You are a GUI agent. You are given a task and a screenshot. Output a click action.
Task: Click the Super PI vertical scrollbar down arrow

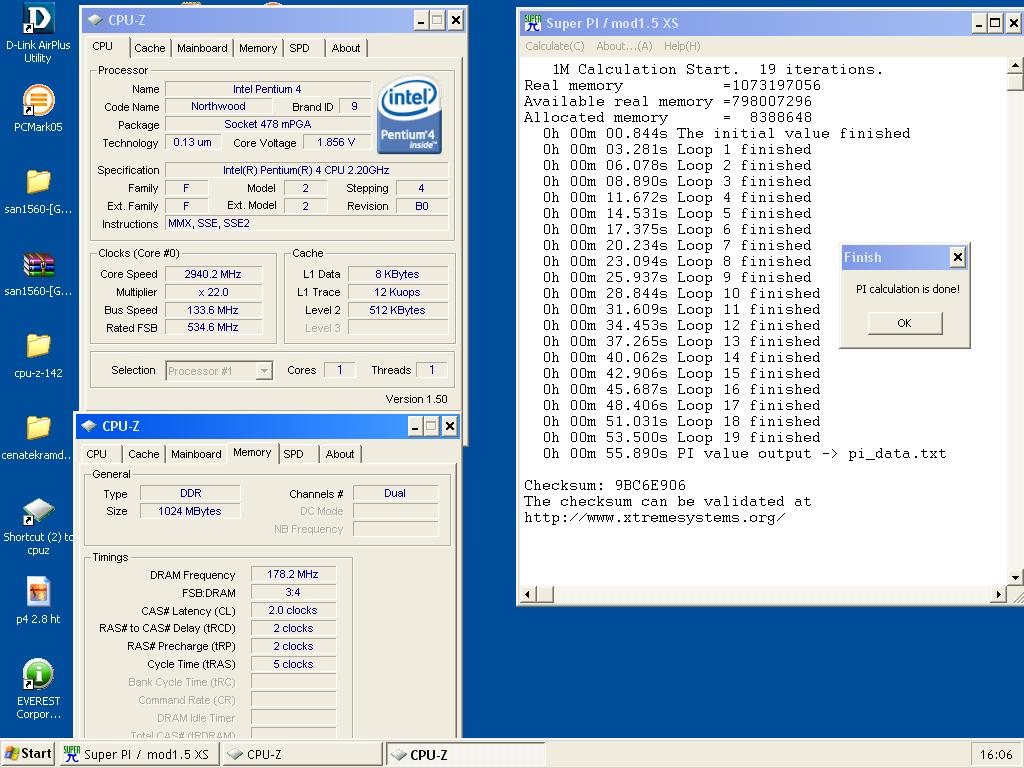coord(1015,577)
